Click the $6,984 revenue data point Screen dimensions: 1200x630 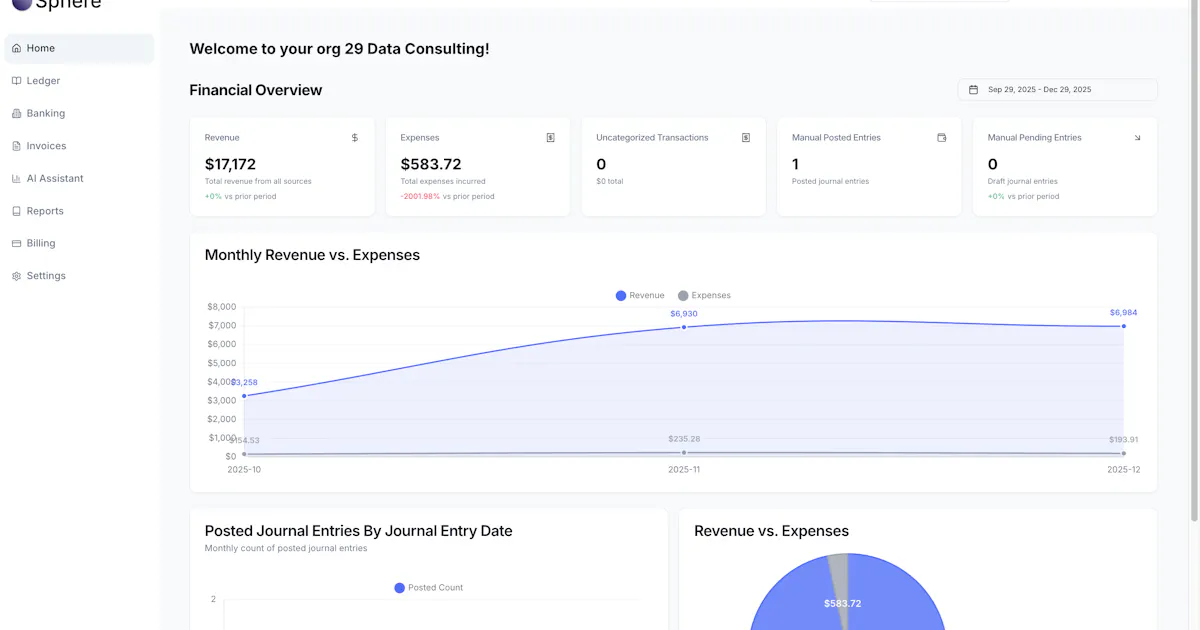point(1124,326)
